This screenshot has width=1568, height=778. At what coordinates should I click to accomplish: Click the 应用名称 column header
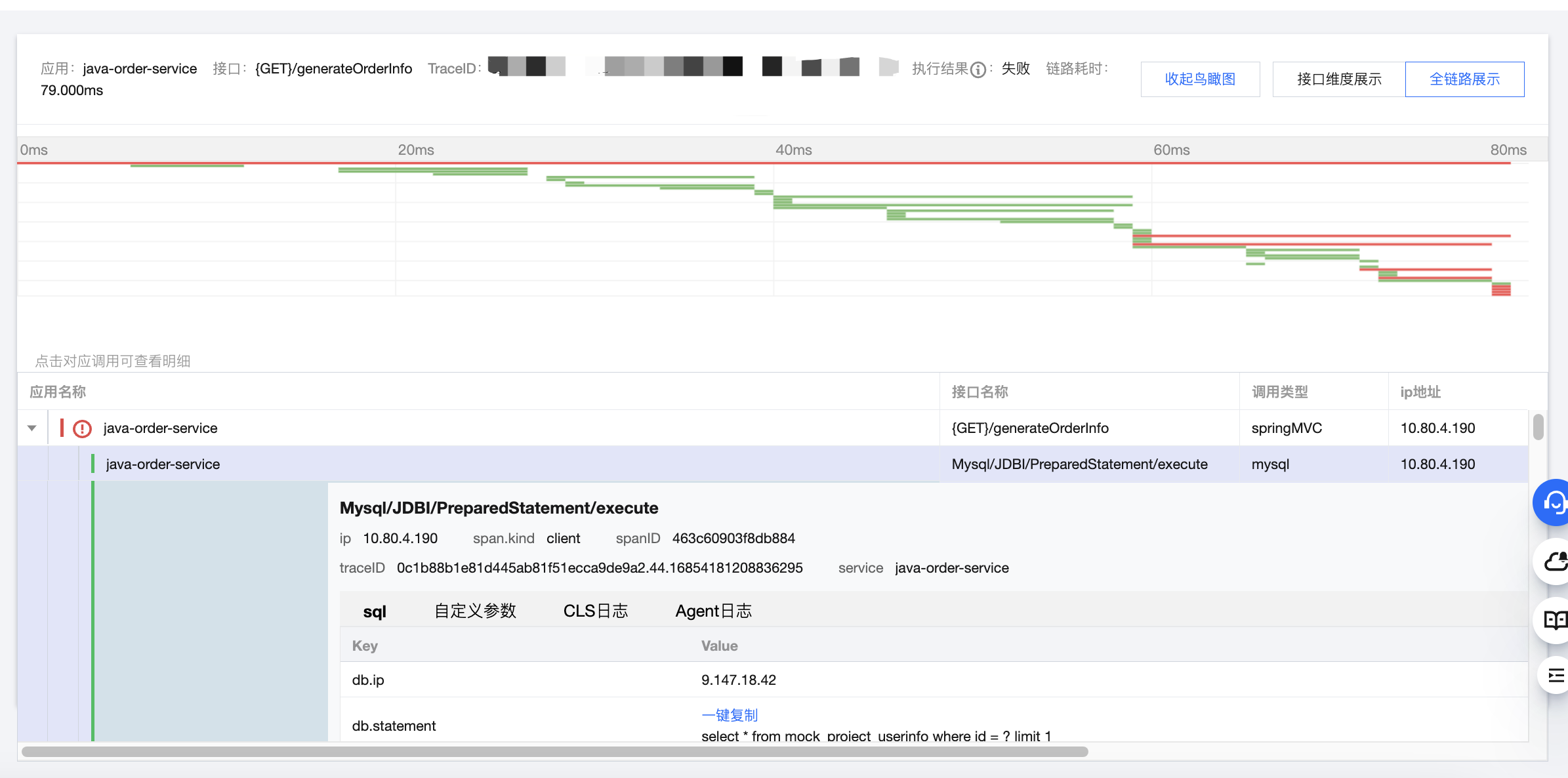click(58, 392)
